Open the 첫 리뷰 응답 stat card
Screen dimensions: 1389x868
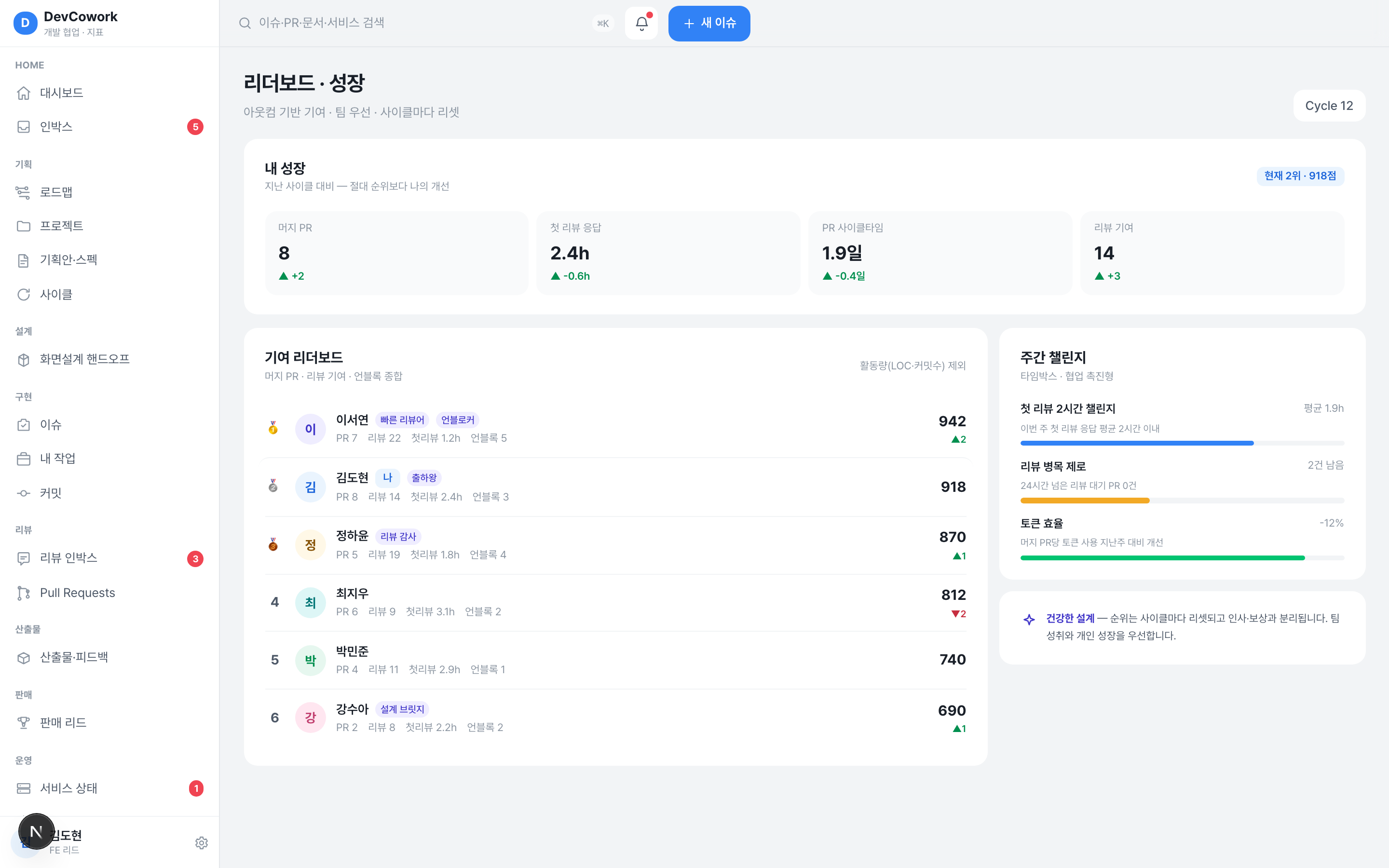[x=668, y=253]
